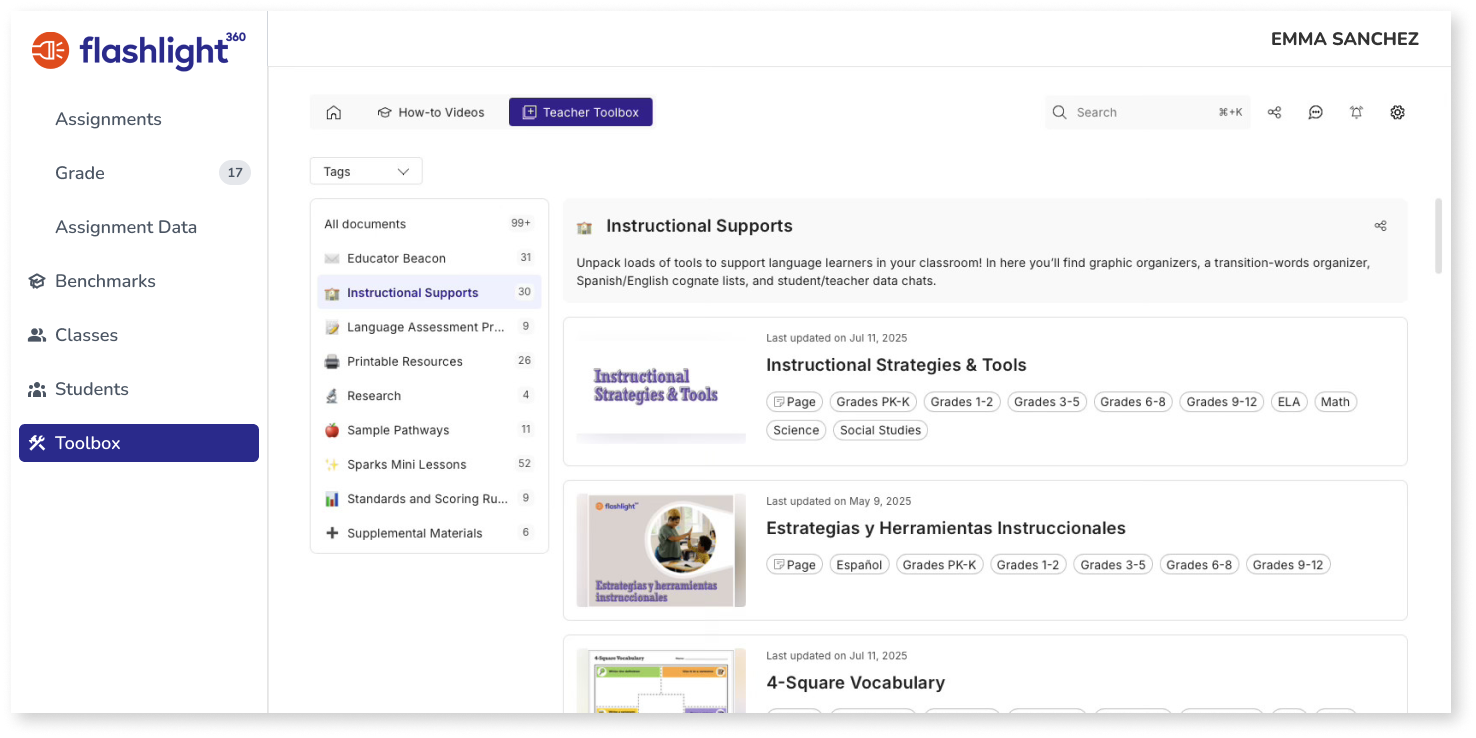Select the Educator Beacon category
This screenshot has width=1476, height=738.
tap(429, 258)
